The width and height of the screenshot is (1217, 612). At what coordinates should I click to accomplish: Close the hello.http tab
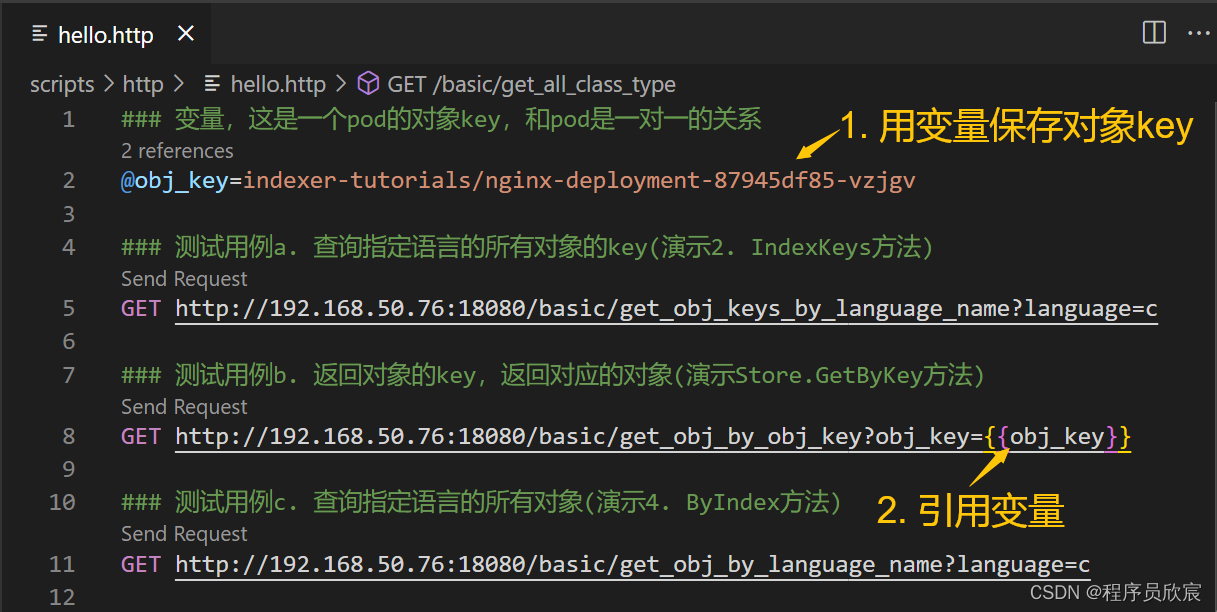(x=185, y=34)
